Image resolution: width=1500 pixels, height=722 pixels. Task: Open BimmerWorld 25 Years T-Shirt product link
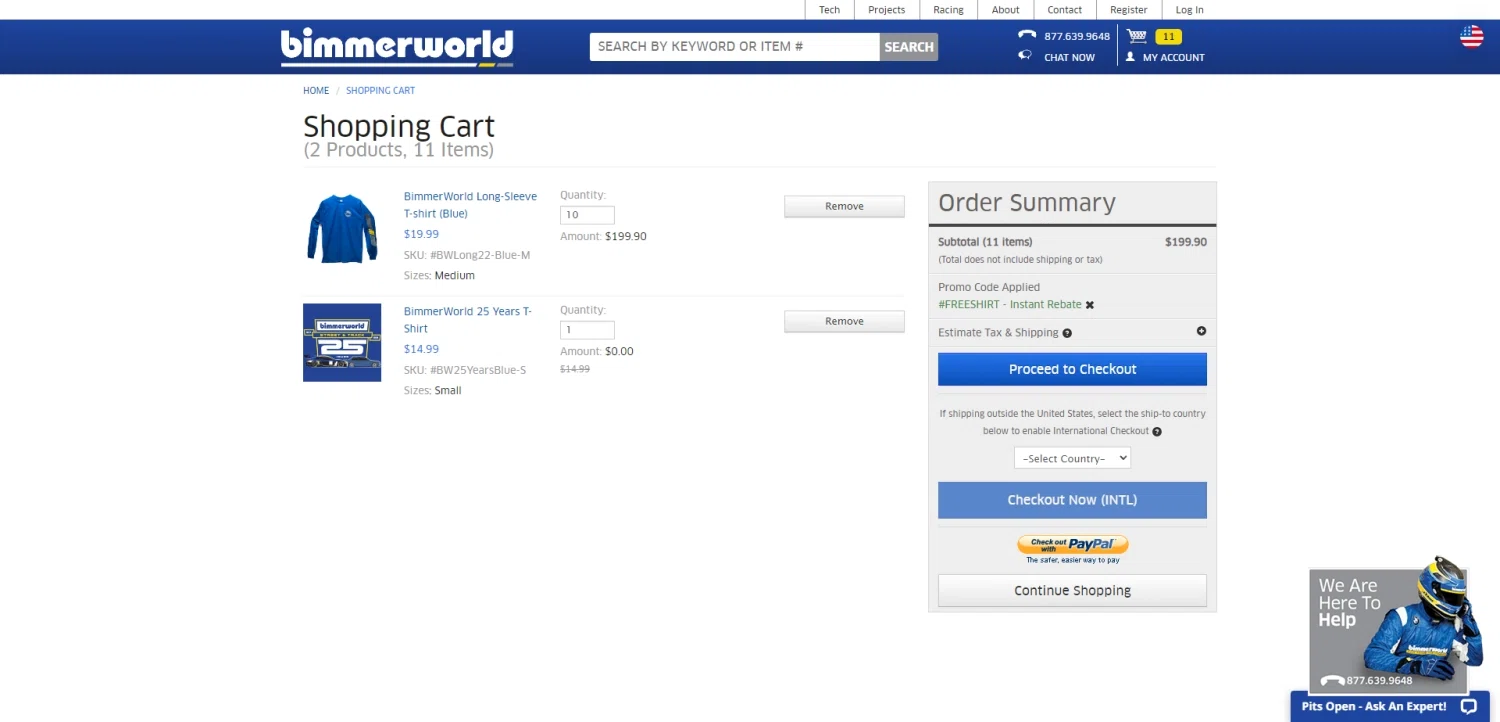(468, 320)
